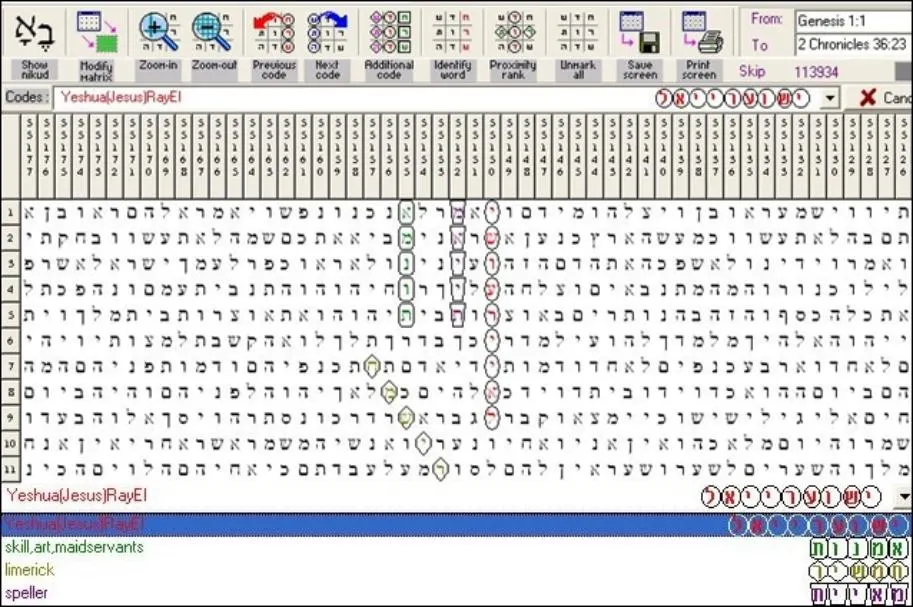Click matrix row number 9 header
The image size is (913, 607).
(x=10, y=417)
